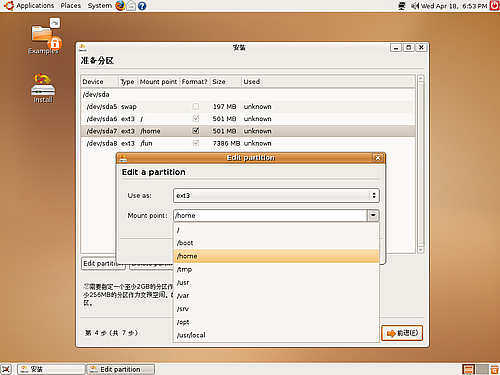Choose /tmp from mount point list
This screenshot has width=500, height=375.
pos(277,269)
